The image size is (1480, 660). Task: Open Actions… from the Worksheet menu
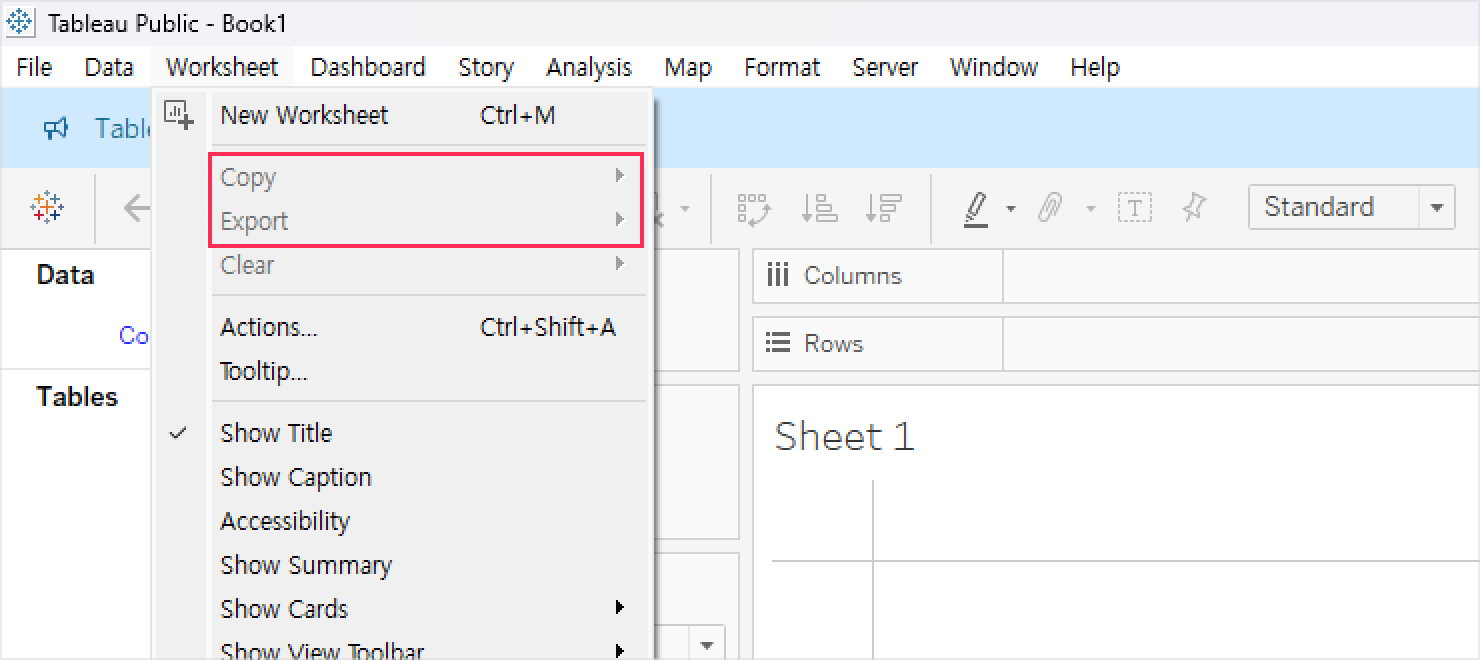pyautogui.click(x=269, y=327)
